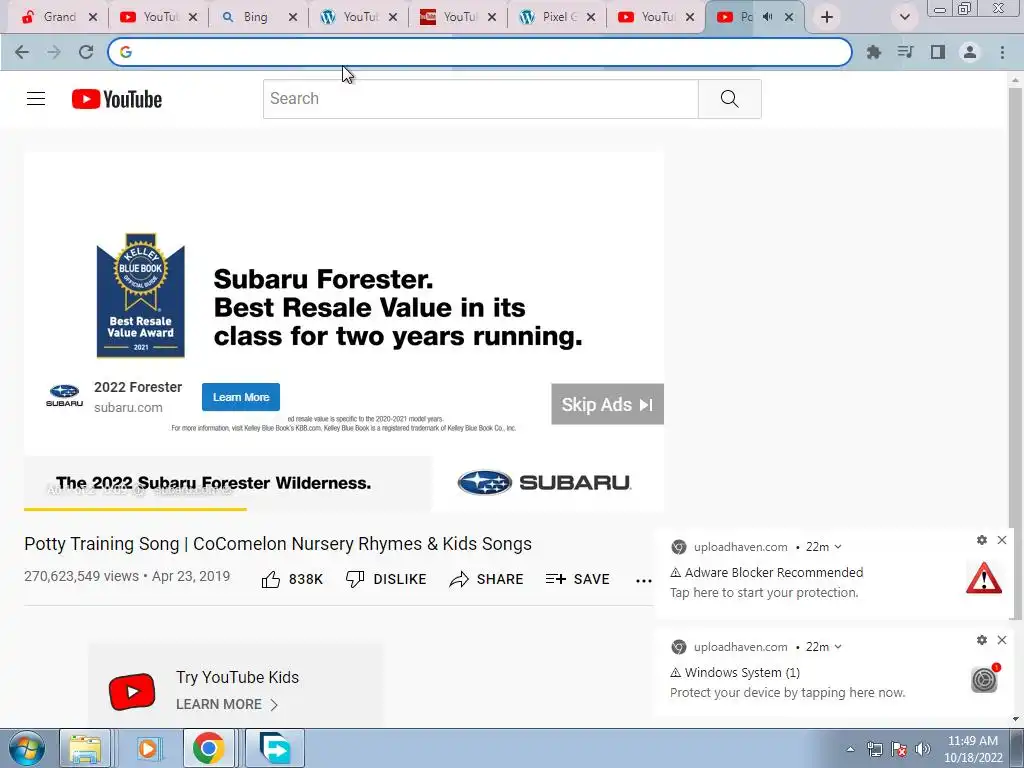The width and height of the screenshot is (1024, 768).
Task: Click LEARN MORE for YouTube Kids
Action: point(227,705)
